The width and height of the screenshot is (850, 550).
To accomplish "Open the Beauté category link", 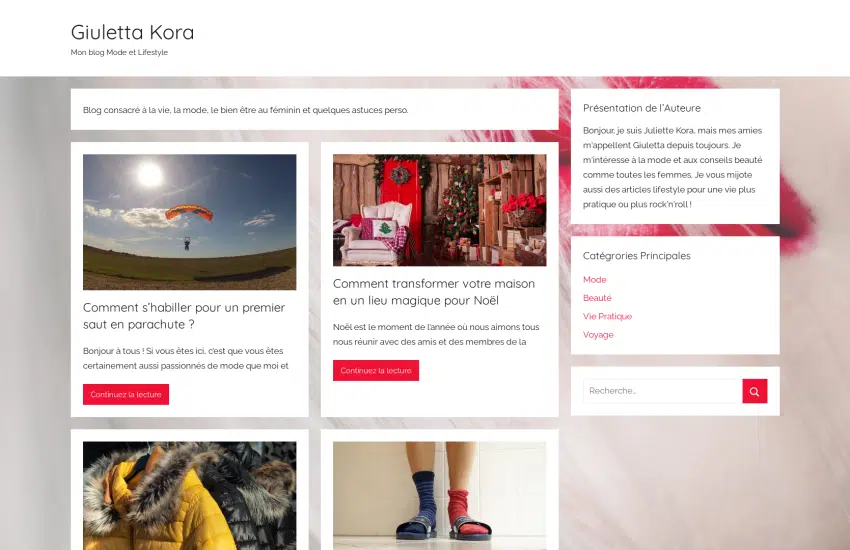I will click(597, 298).
